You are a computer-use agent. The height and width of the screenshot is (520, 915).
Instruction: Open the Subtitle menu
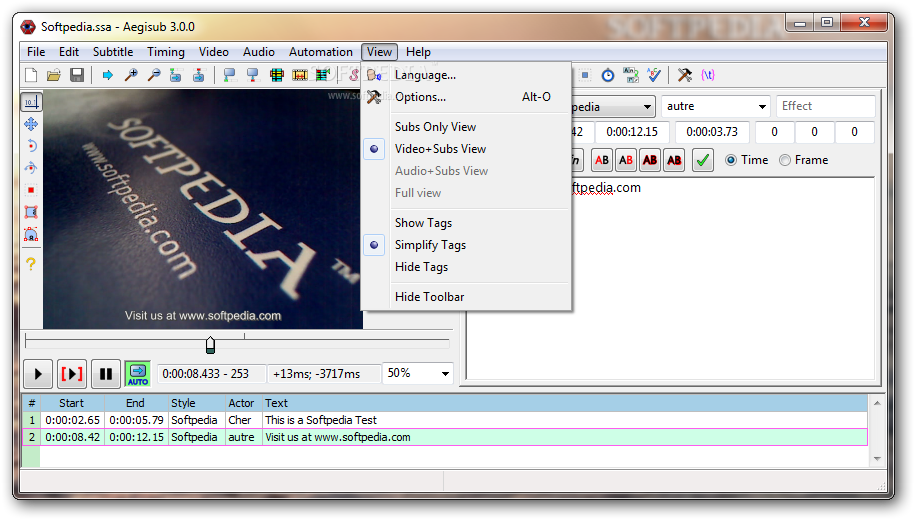click(113, 52)
